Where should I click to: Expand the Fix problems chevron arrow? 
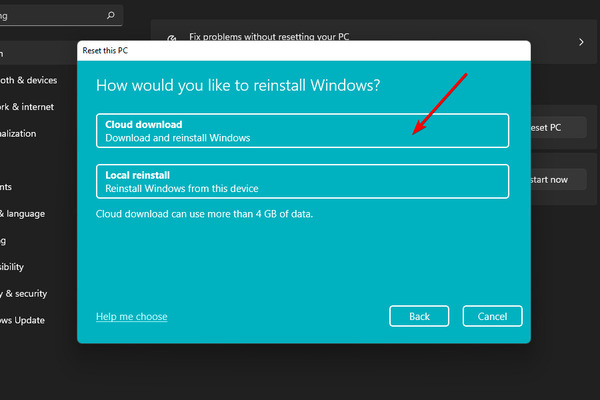click(581, 42)
